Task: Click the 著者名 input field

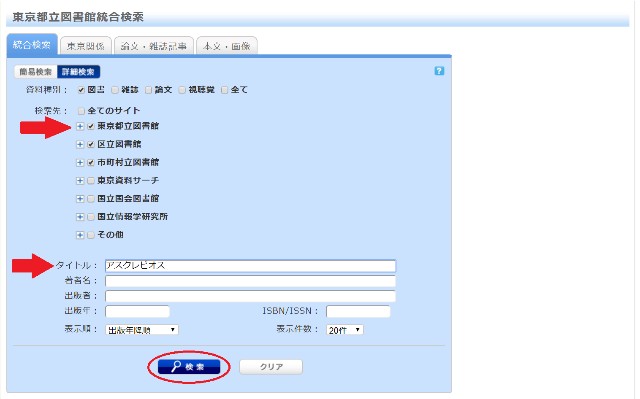Action: pos(250,281)
